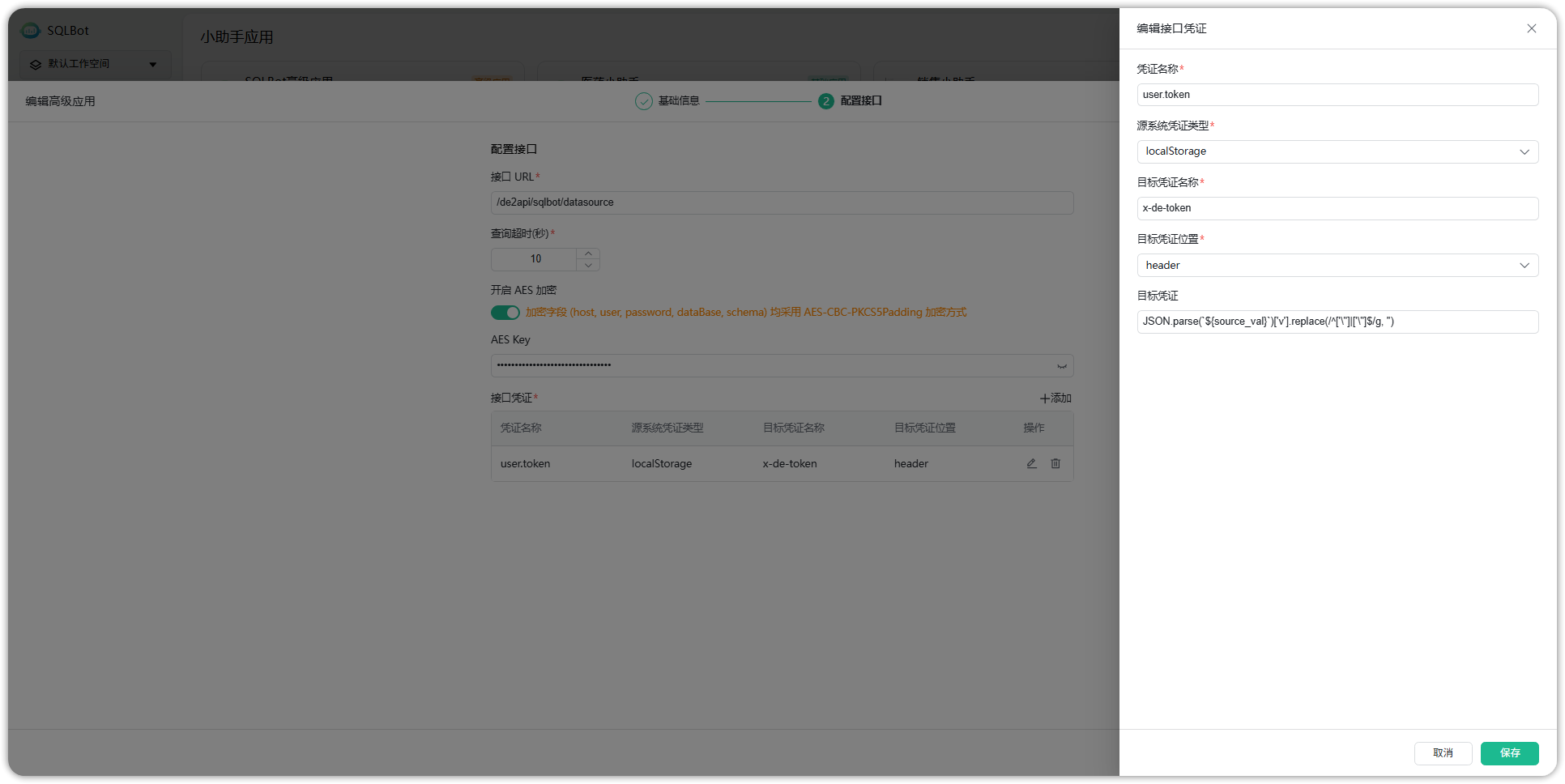Delete the user.token credential row
The width and height of the screenshot is (1565, 784).
click(x=1055, y=463)
